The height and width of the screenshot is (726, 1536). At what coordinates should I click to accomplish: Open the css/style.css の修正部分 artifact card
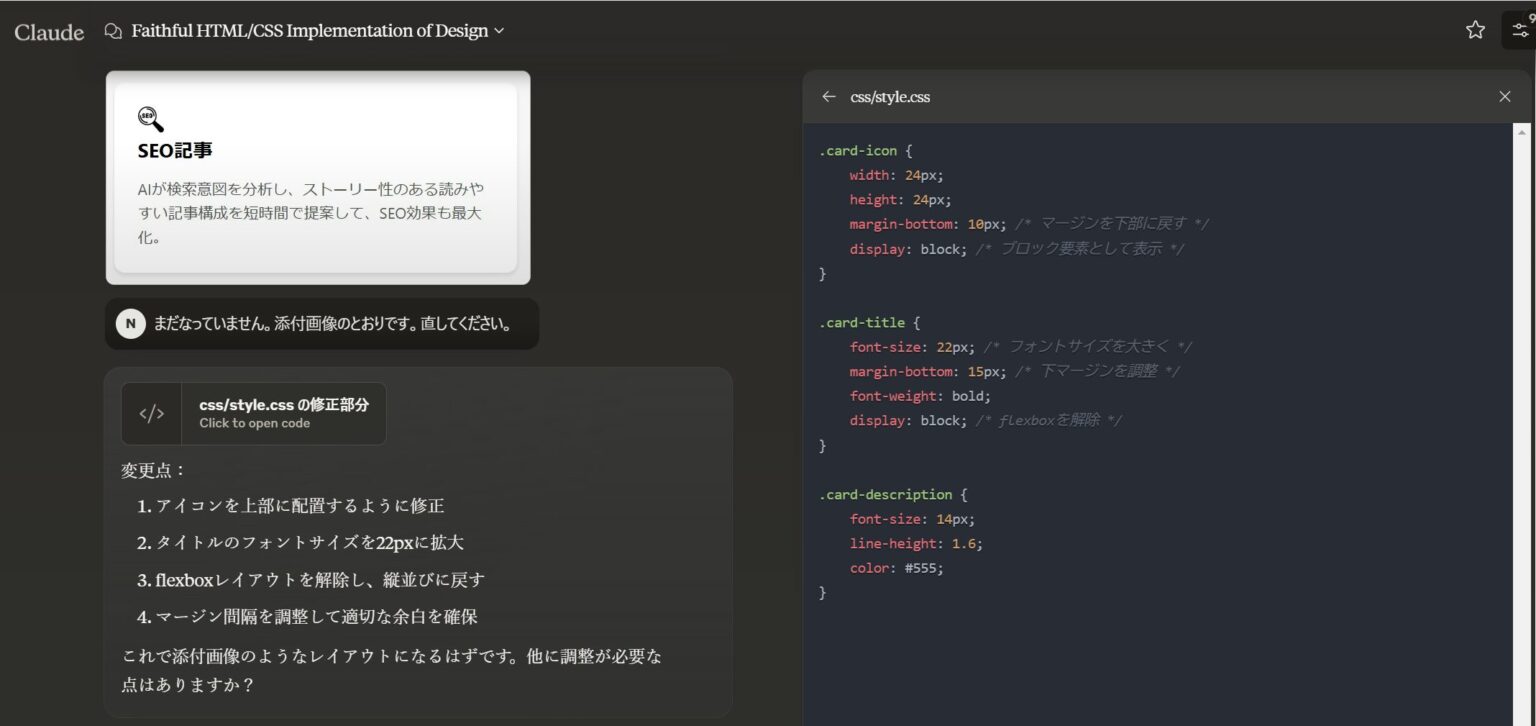(253, 413)
